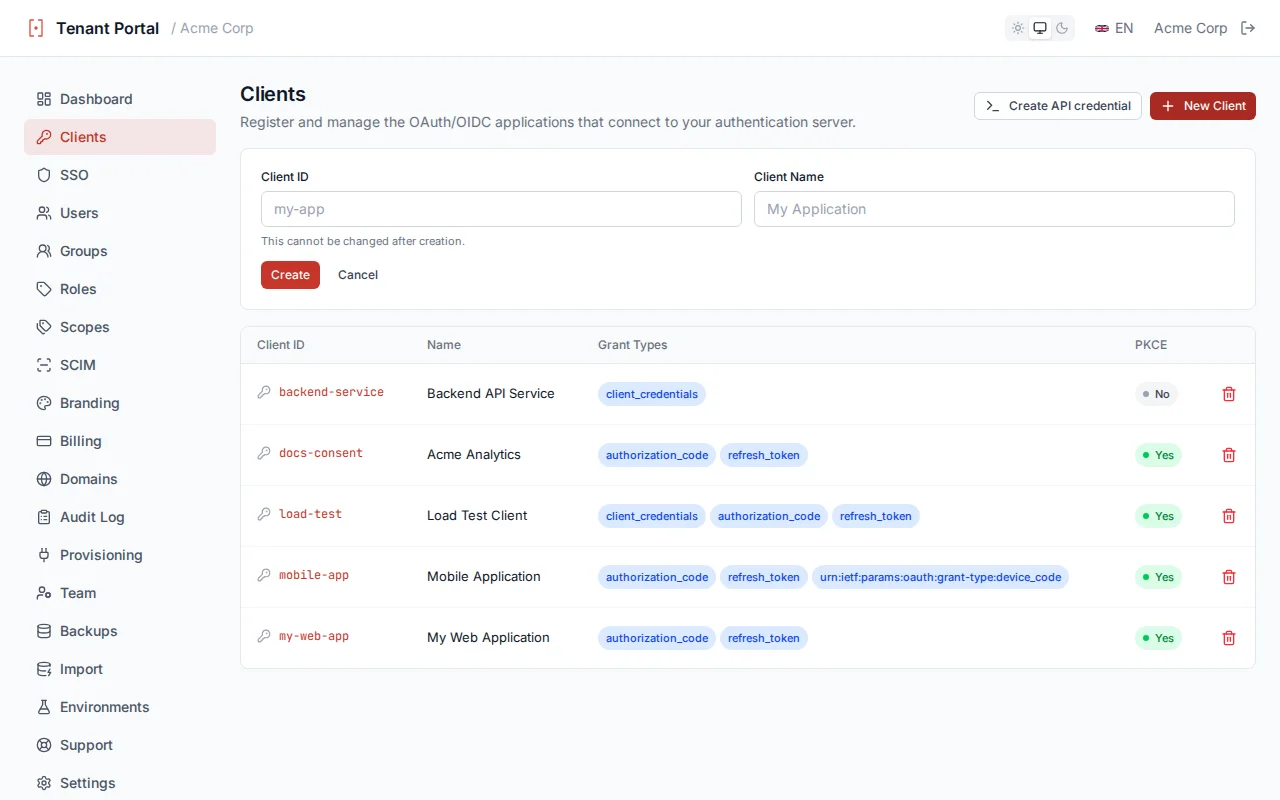Click the Environments flask icon
The image size is (1280, 800).
tap(44, 707)
